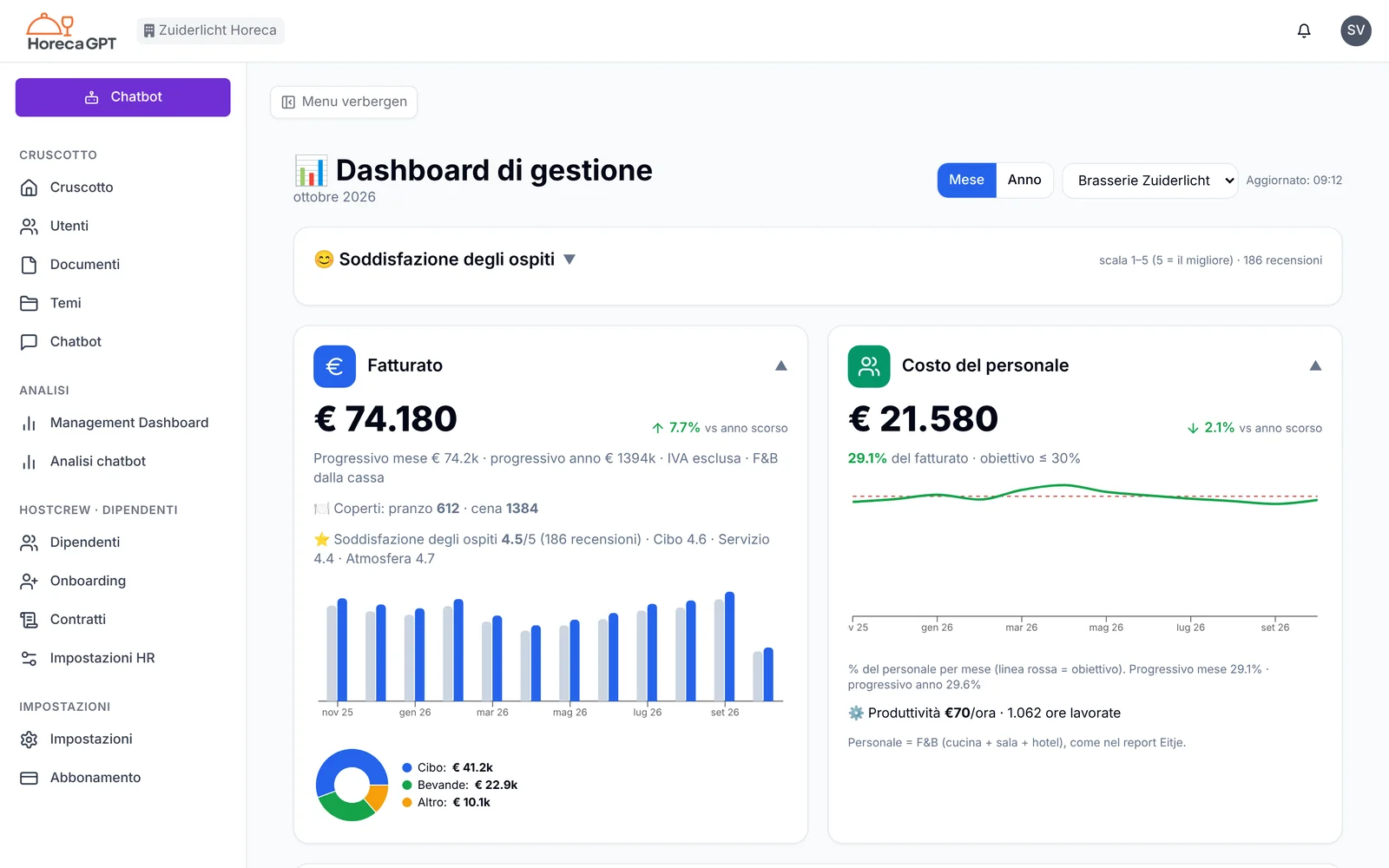Click the orange Altro legend dot
The image size is (1389, 868).
click(407, 803)
